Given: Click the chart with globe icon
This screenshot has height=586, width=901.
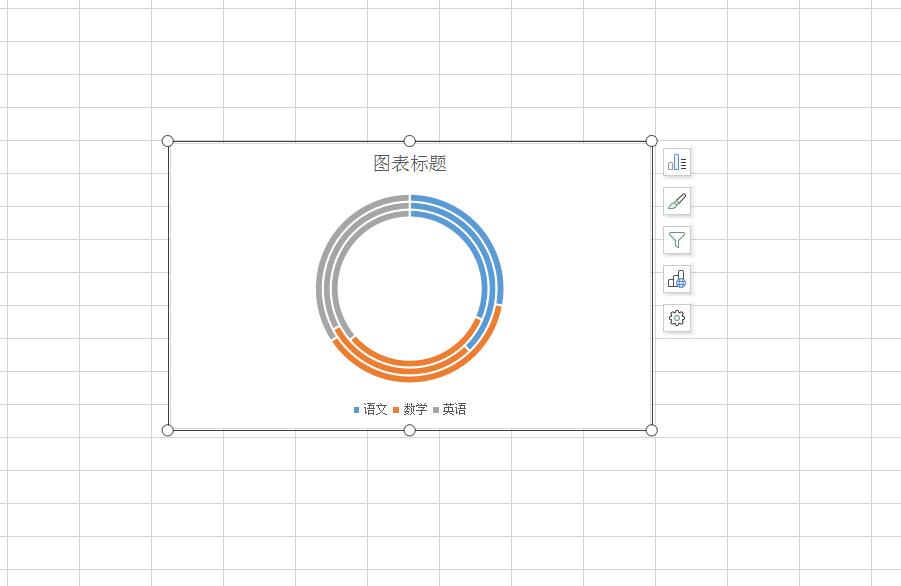Looking at the screenshot, I should click(677, 280).
